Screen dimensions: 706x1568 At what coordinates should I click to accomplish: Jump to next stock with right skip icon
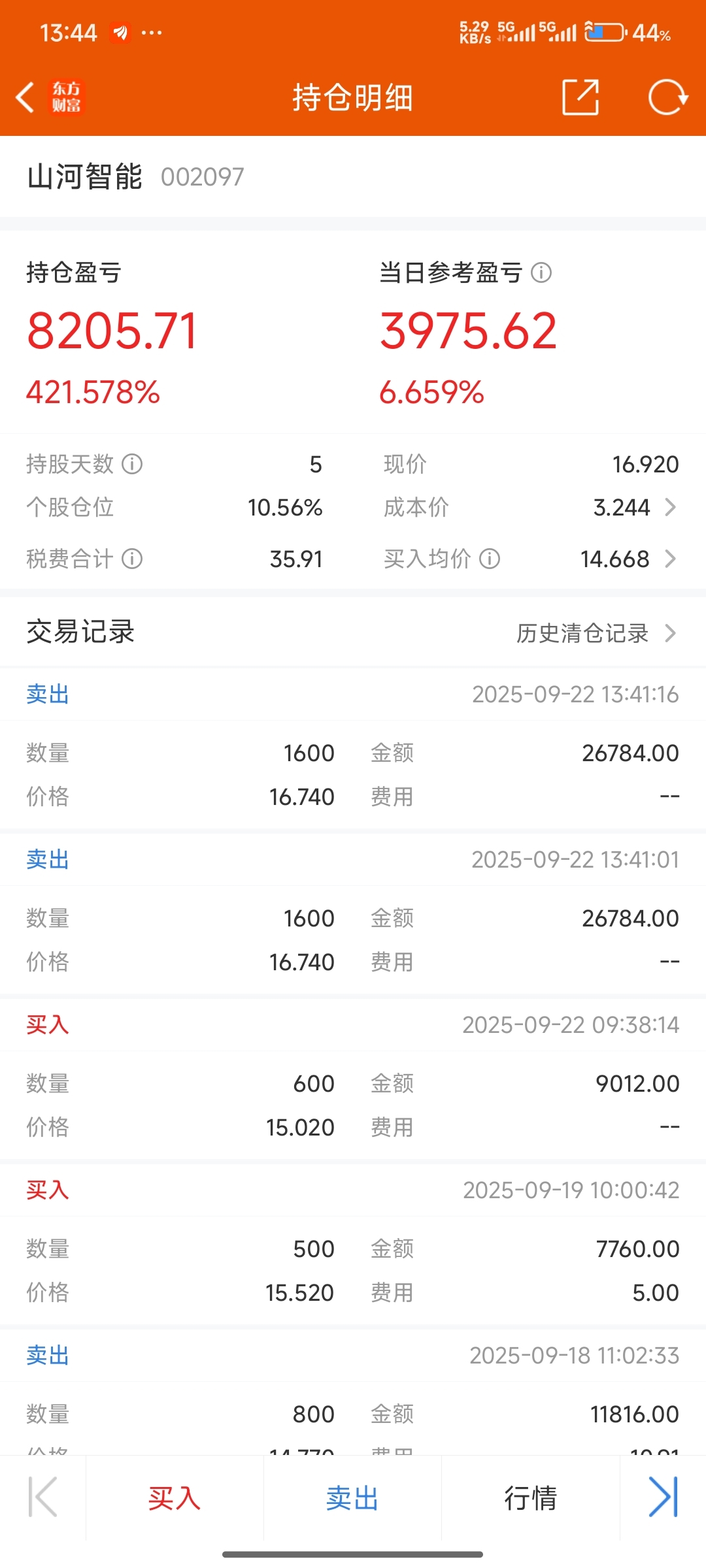(x=663, y=1497)
